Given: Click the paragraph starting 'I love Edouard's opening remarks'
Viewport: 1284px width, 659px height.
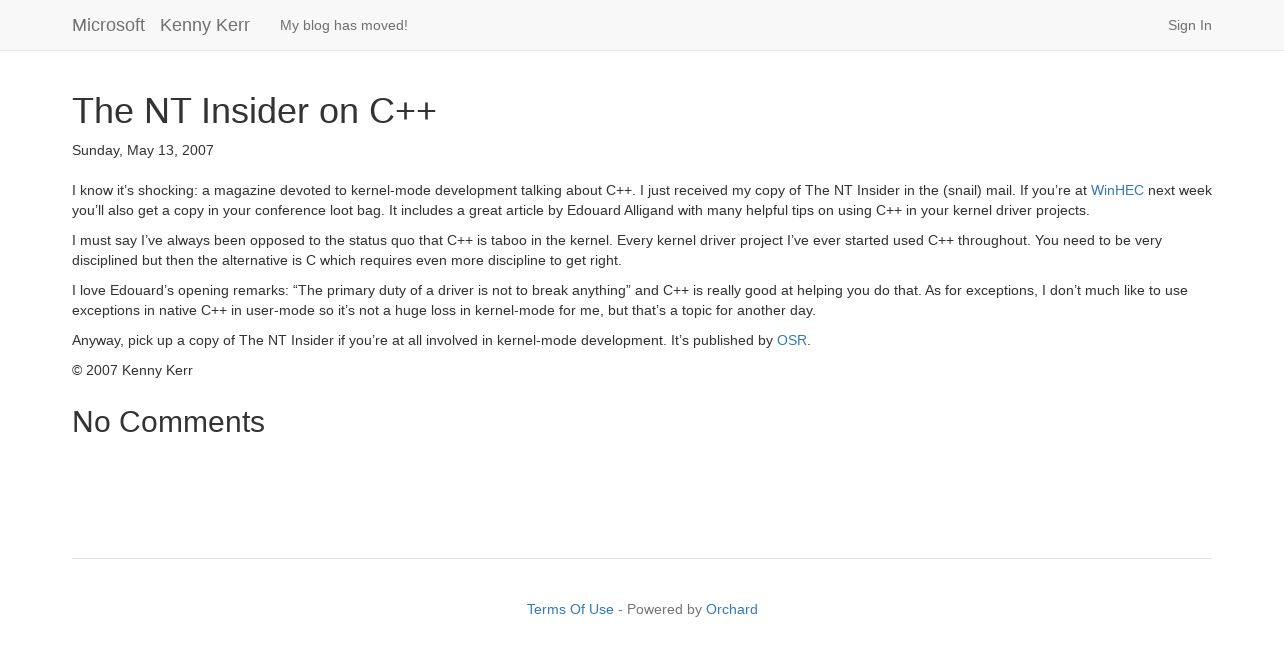Looking at the screenshot, I should (x=630, y=300).
